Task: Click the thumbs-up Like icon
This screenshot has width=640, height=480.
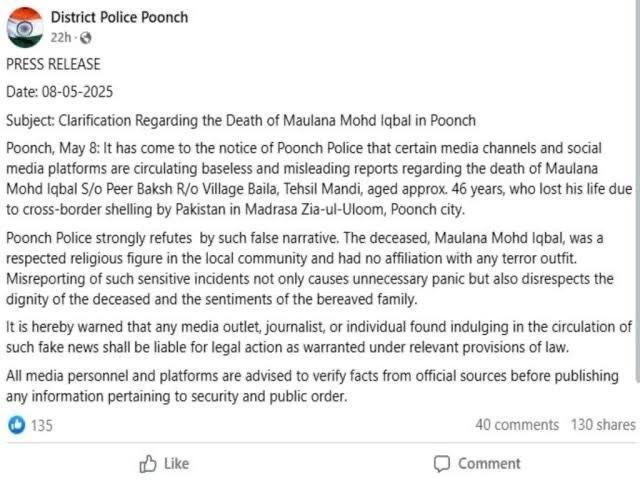Action: 148,464
